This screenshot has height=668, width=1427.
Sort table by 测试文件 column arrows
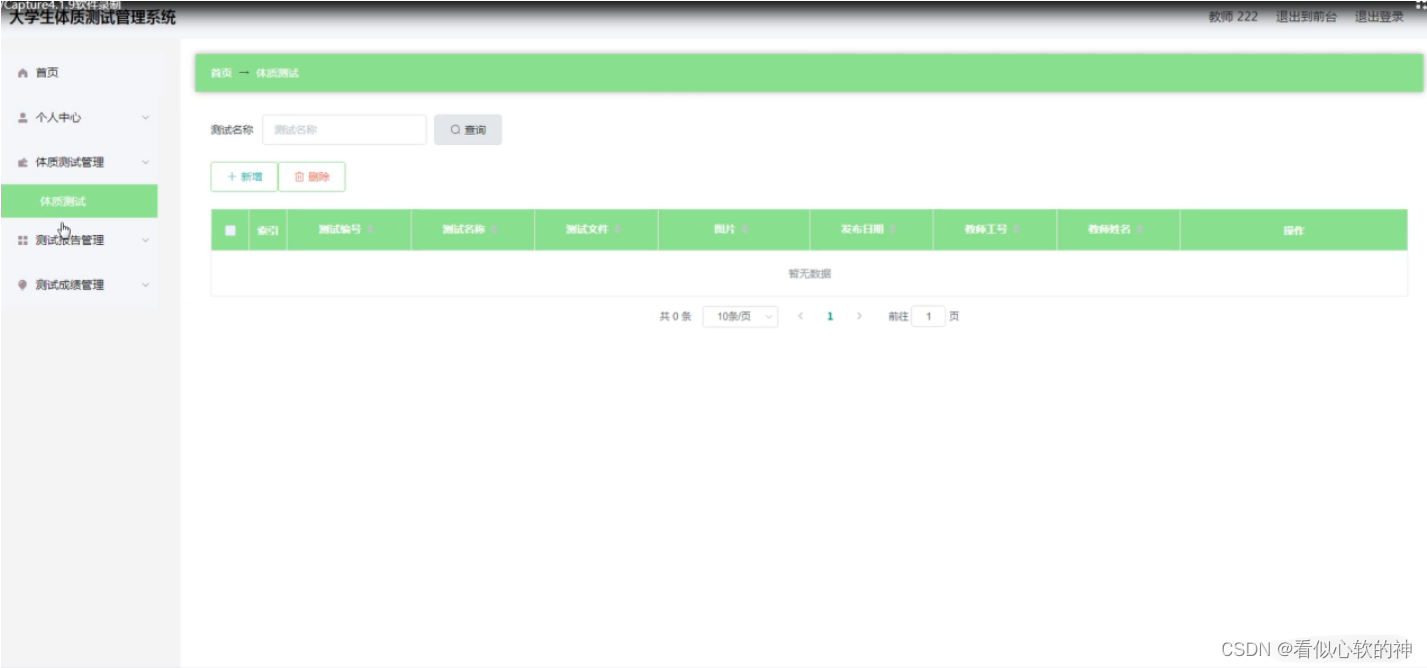(x=617, y=230)
